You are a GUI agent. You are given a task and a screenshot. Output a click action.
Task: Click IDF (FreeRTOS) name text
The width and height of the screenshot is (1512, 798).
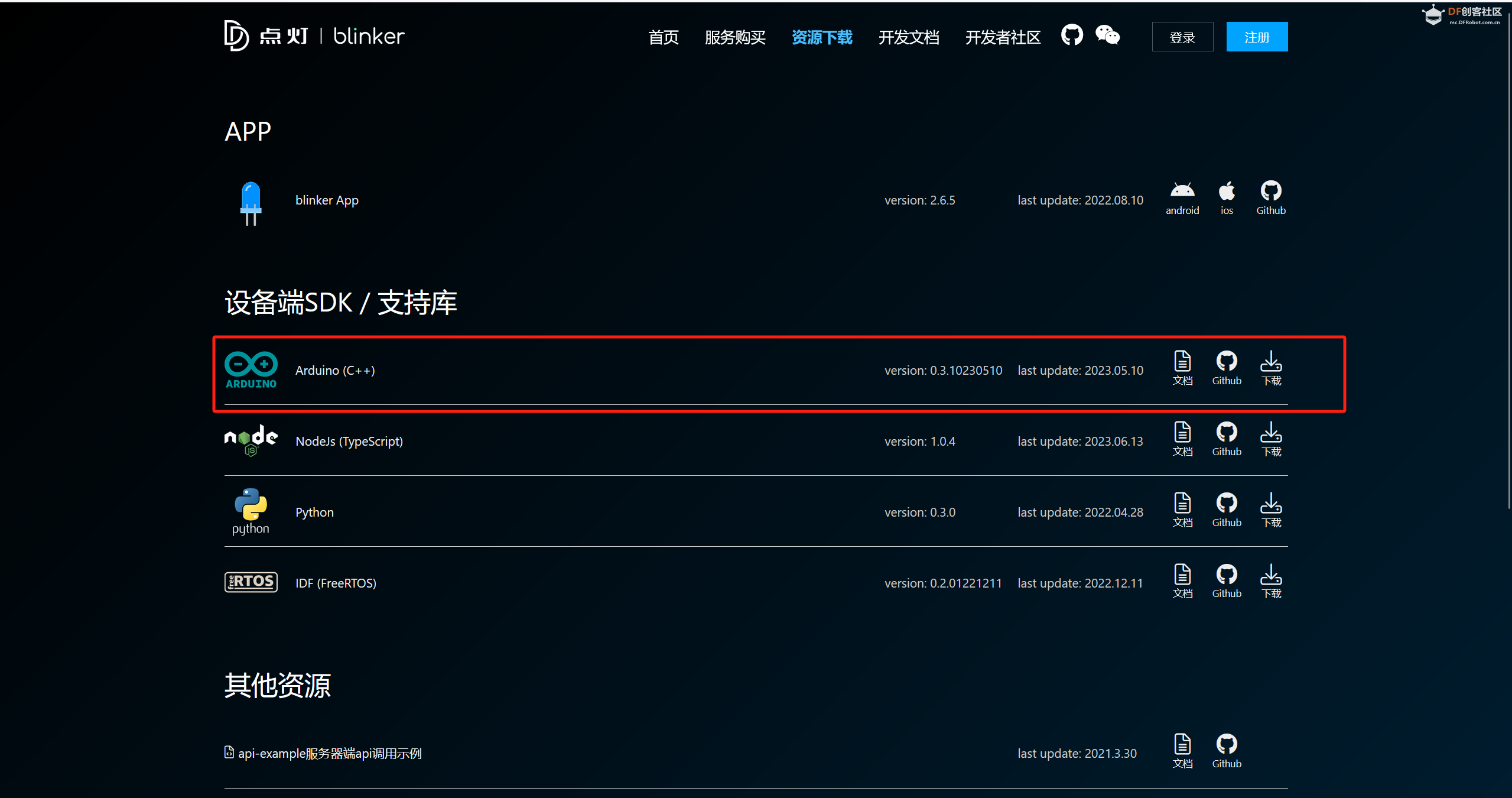click(x=336, y=583)
